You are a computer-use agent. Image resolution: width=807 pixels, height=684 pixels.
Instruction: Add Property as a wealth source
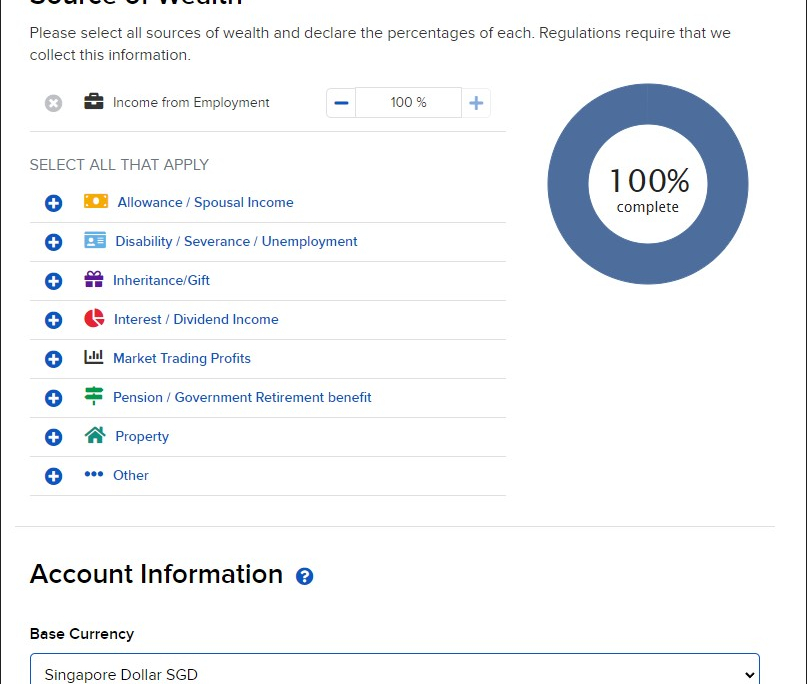(x=54, y=437)
